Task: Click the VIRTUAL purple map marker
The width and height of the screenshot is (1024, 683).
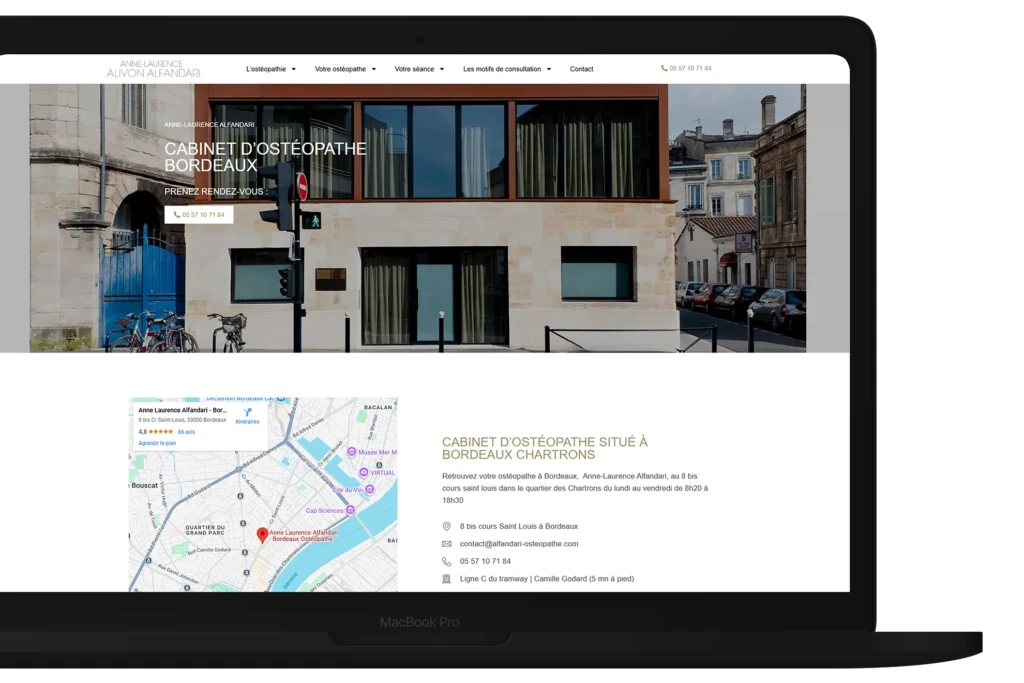Action: pyautogui.click(x=364, y=472)
